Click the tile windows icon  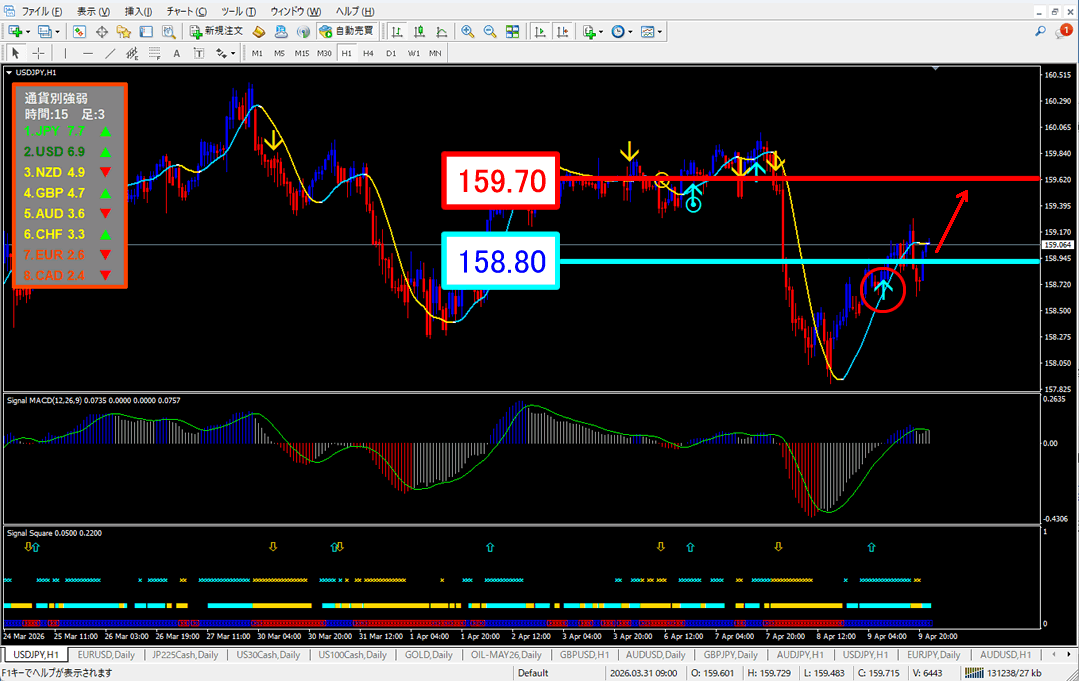(513, 31)
